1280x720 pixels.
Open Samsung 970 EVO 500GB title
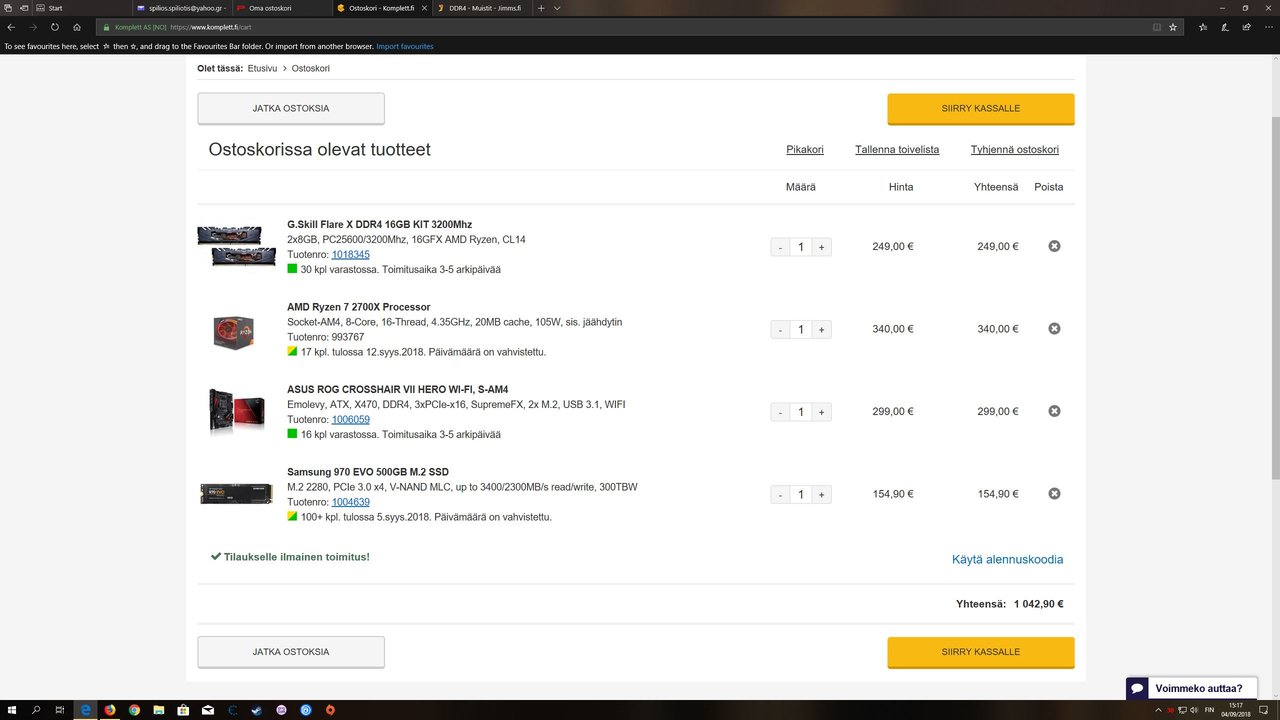tap(368, 472)
